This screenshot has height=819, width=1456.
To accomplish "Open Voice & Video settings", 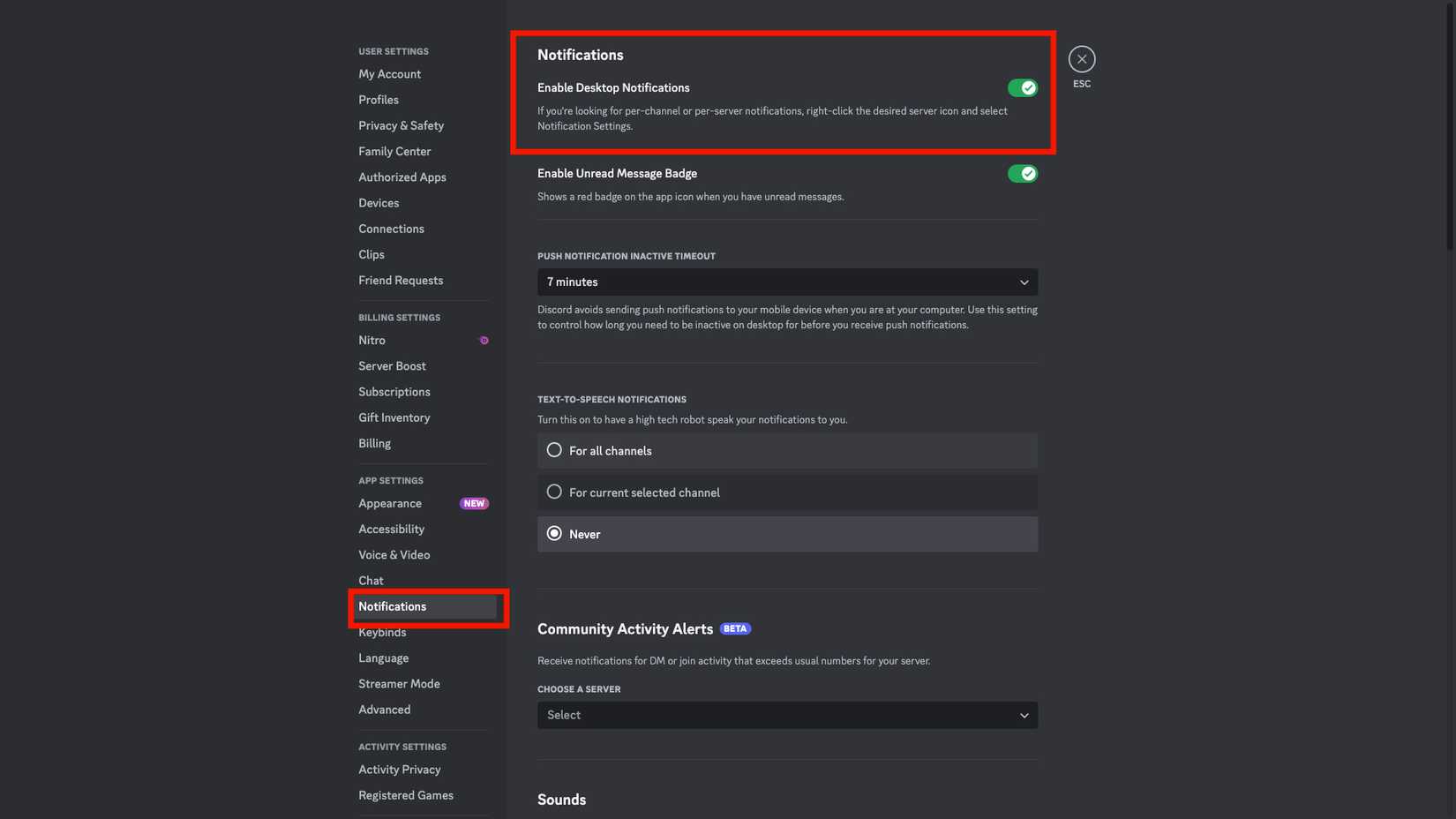I will (394, 554).
